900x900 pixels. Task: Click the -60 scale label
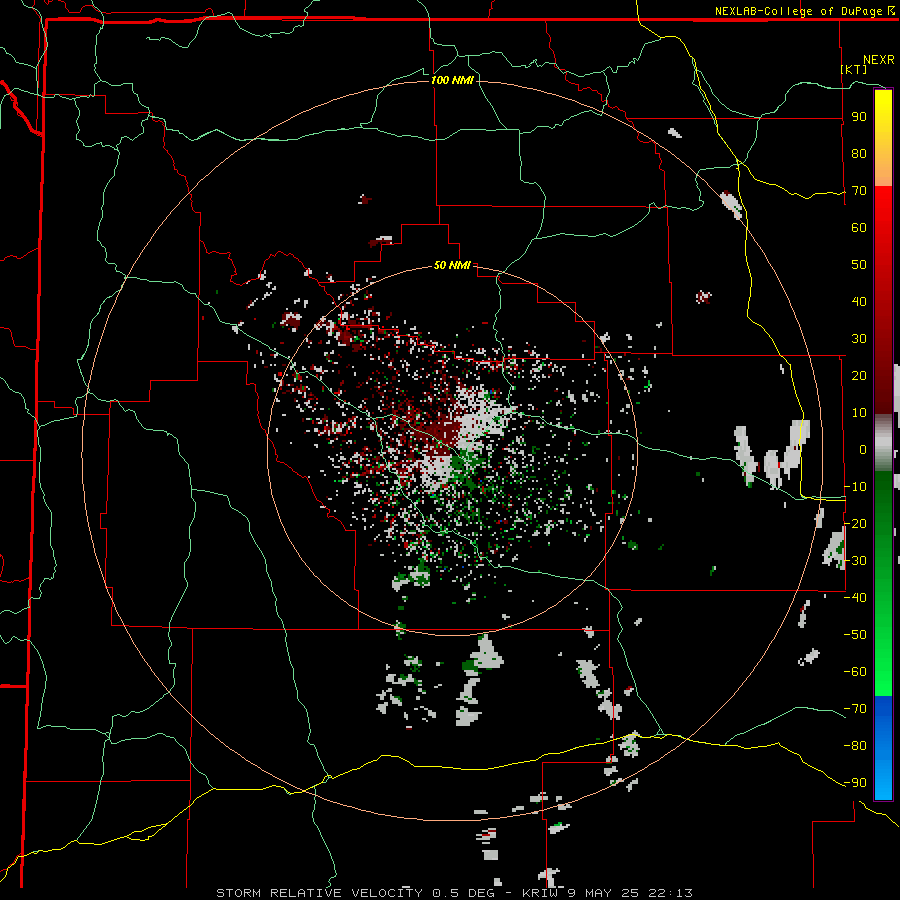point(855,672)
